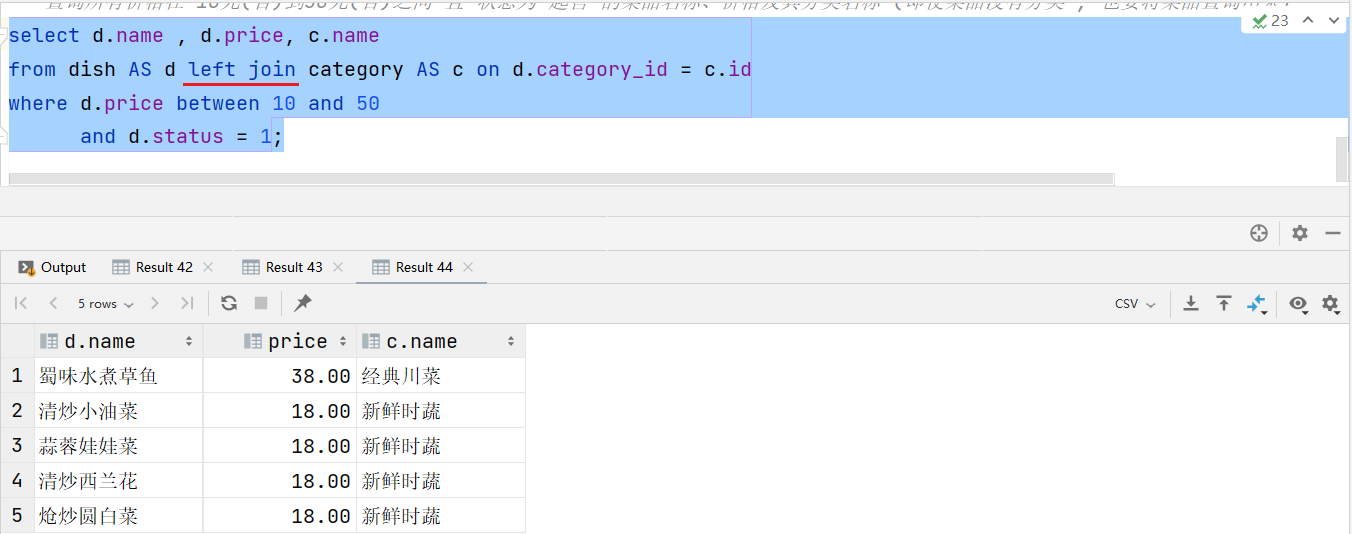This screenshot has width=1352, height=534.
Task: Close the Result 43 tab
Action: pos(338,267)
